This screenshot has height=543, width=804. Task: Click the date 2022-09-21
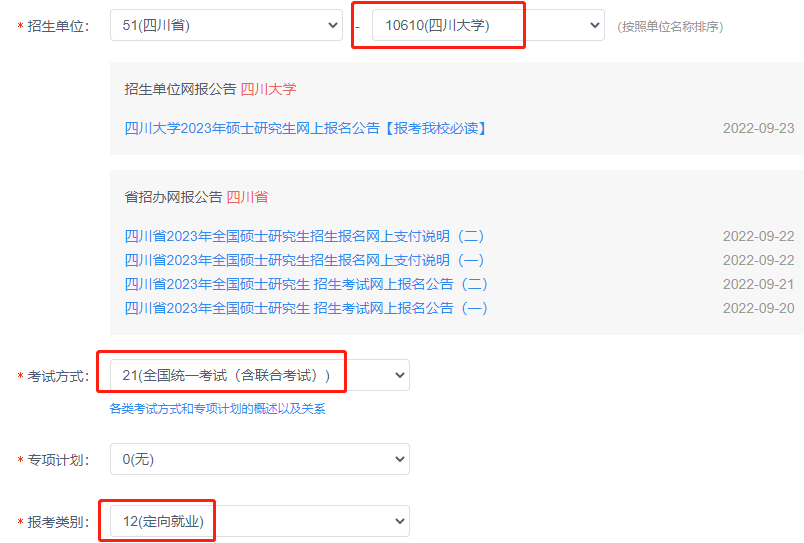[758, 284]
